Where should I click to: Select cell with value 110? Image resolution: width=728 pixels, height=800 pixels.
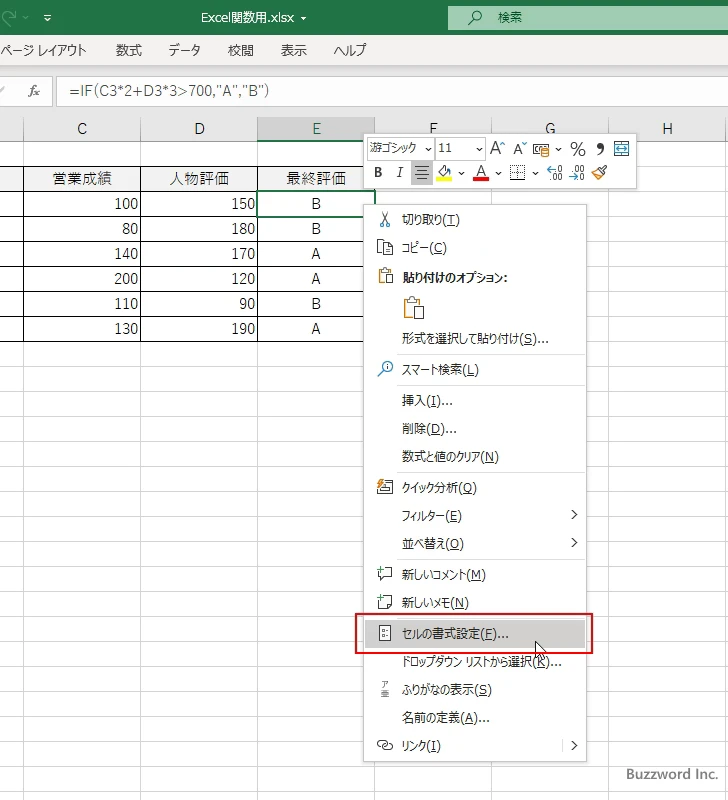[82, 304]
